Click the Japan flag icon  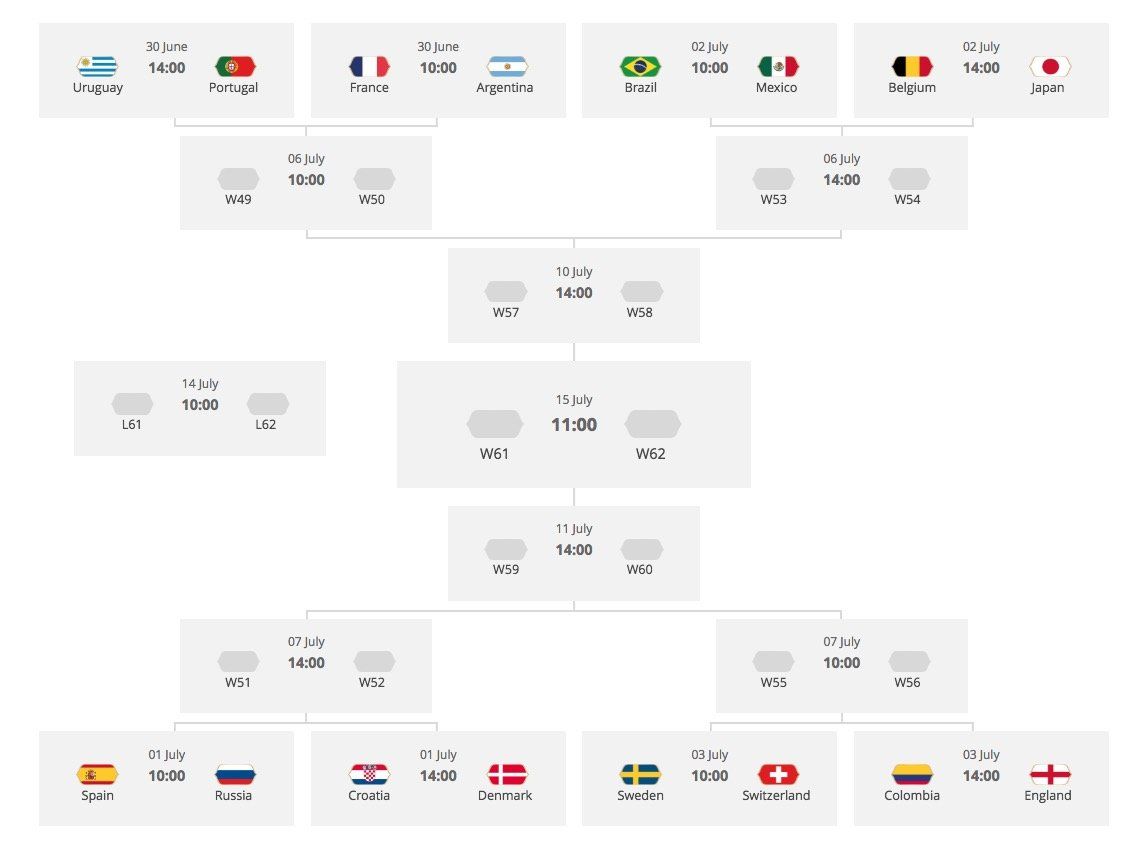coord(1050,67)
